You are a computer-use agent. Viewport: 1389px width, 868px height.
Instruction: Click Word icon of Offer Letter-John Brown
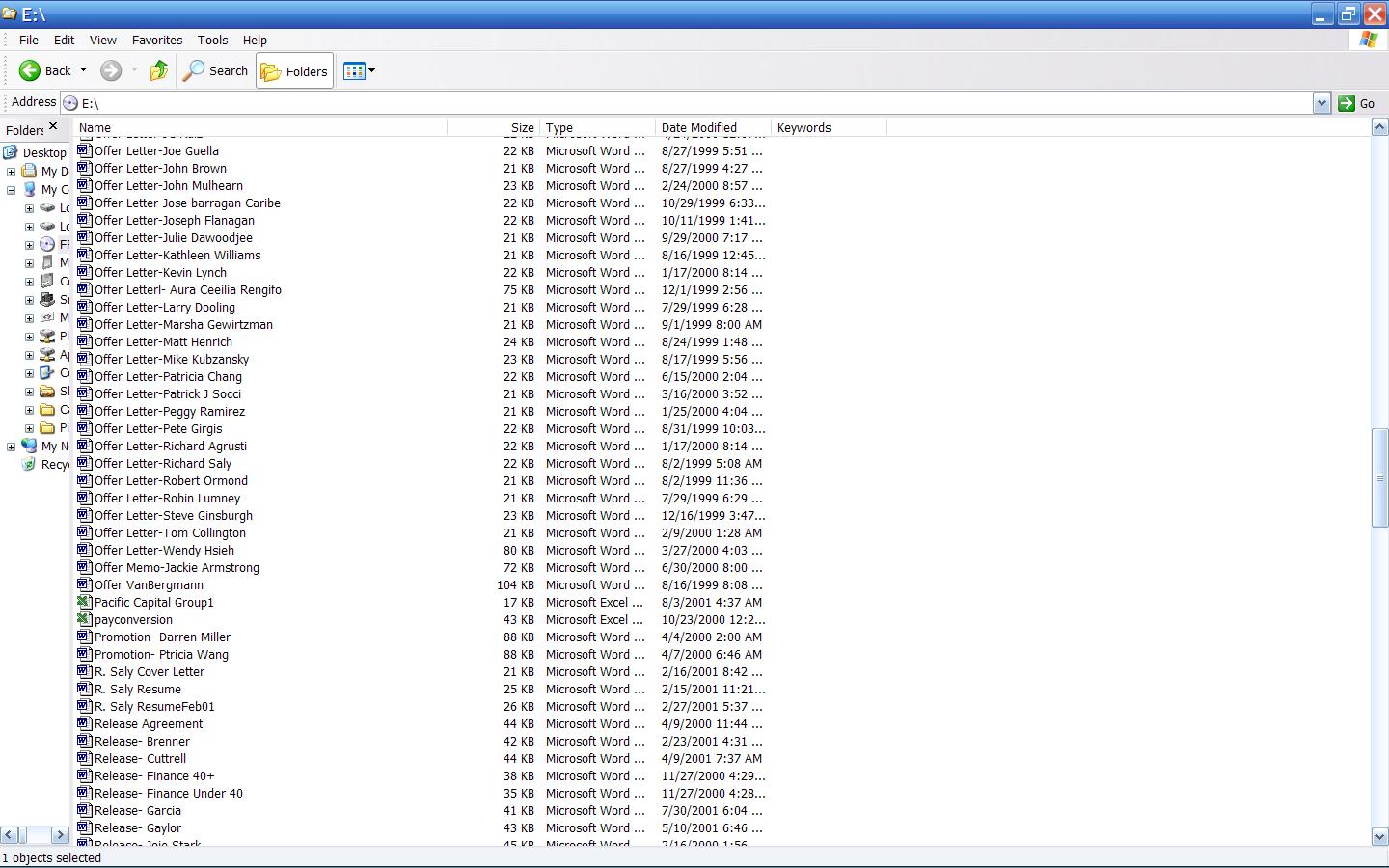pos(85,168)
